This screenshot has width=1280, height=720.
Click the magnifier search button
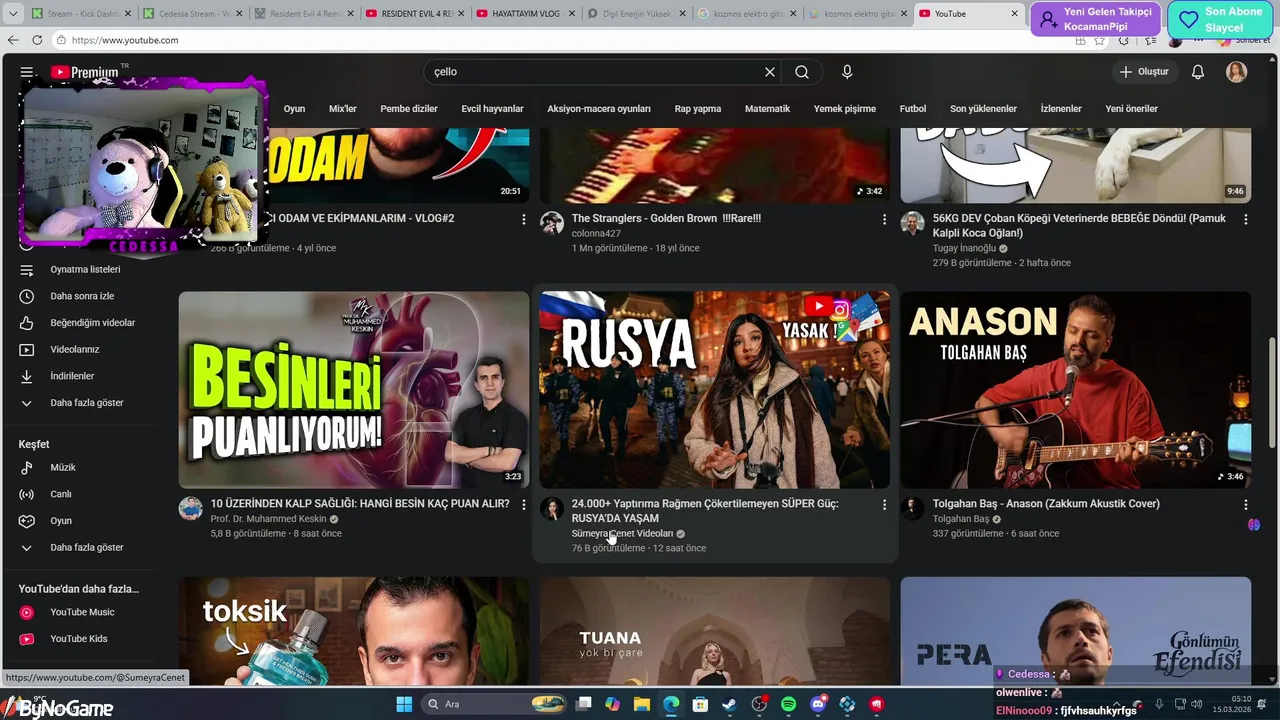tap(802, 72)
